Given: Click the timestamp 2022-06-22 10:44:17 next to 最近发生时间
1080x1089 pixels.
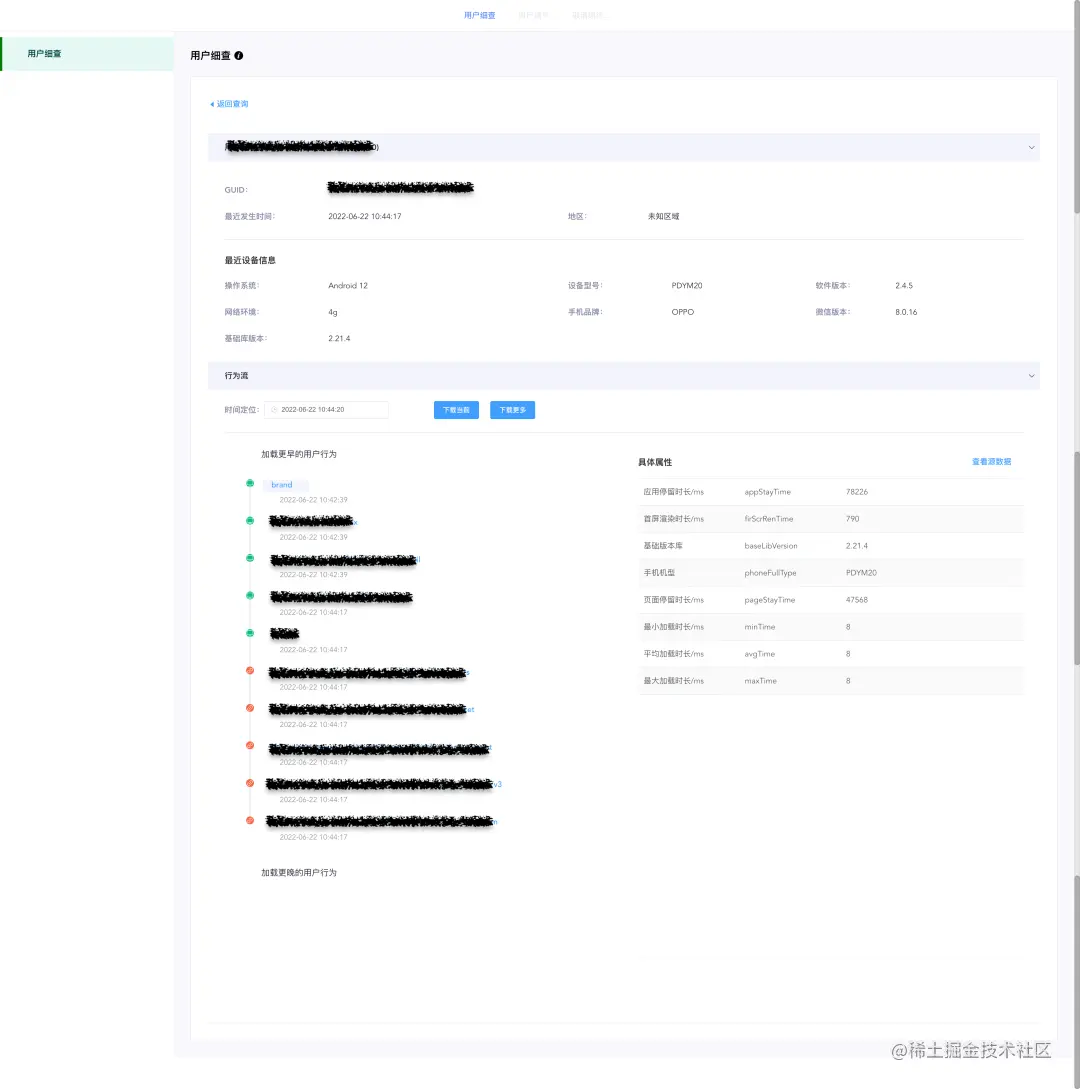Looking at the screenshot, I should pyautogui.click(x=365, y=216).
